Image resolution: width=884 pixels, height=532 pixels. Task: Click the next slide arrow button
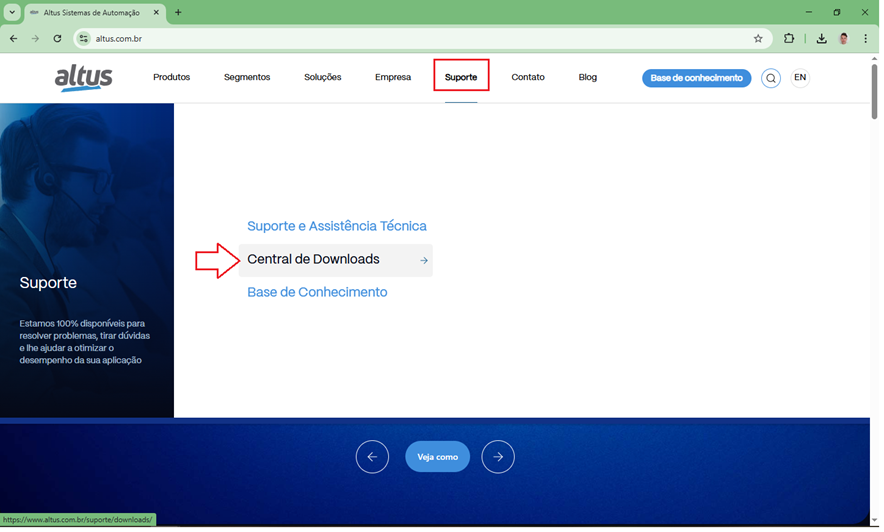coord(498,457)
